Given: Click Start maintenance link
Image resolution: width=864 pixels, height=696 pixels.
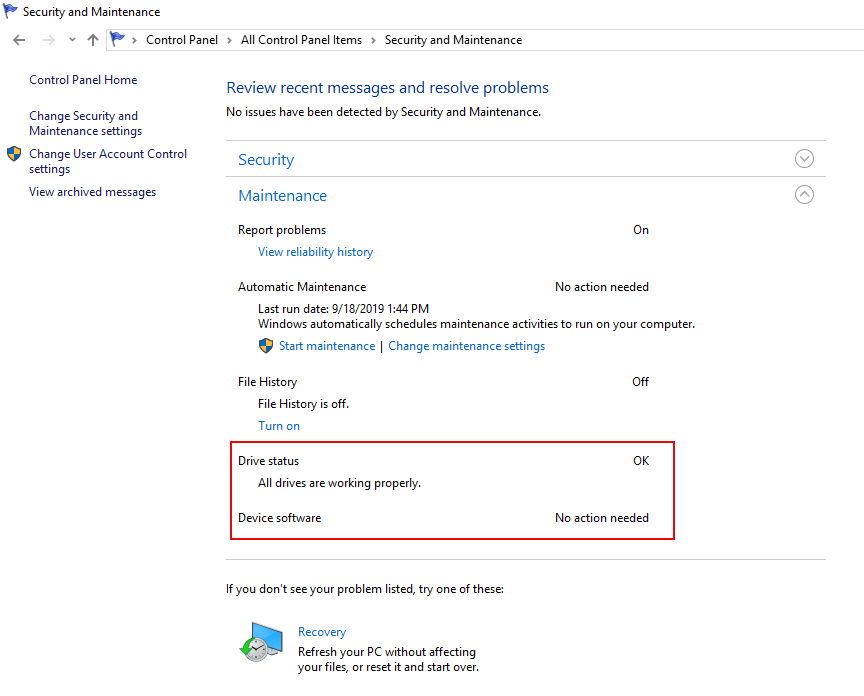Looking at the screenshot, I should click(x=327, y=346).
